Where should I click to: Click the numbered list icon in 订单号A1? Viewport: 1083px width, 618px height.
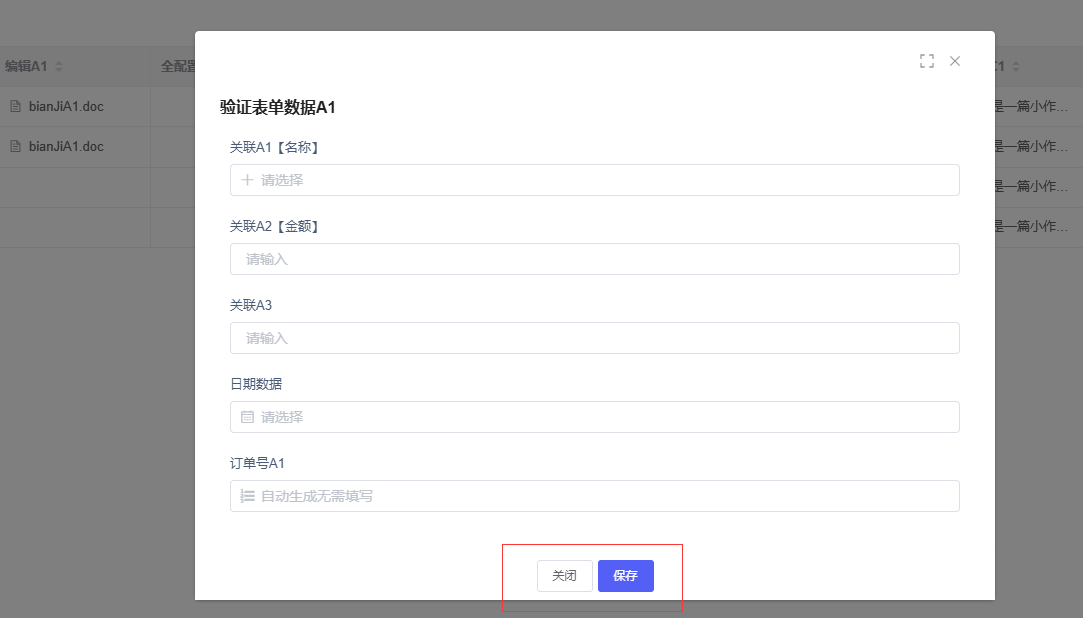pos(247,496)
